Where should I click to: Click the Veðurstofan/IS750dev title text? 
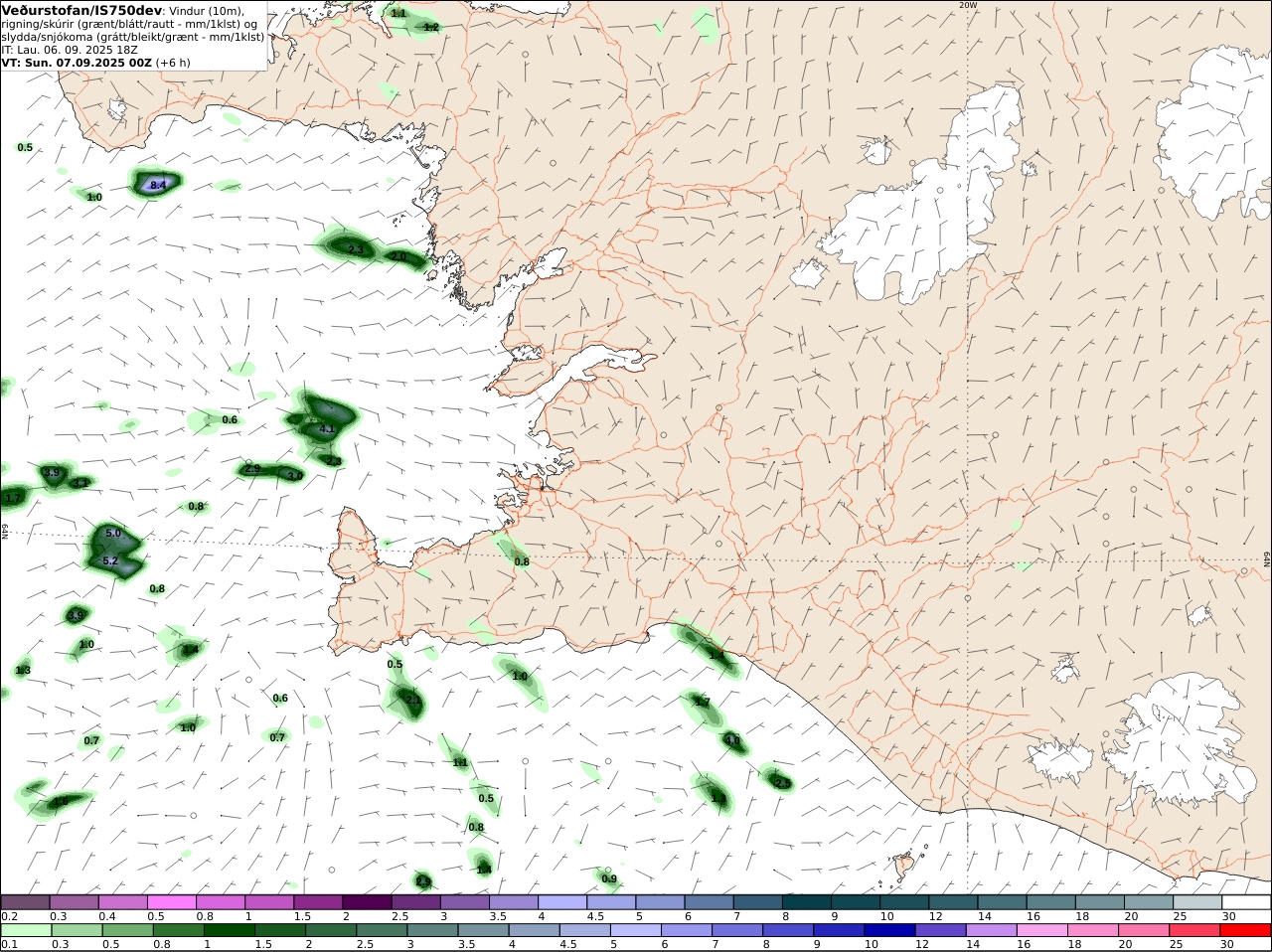(x=81, y=10)
